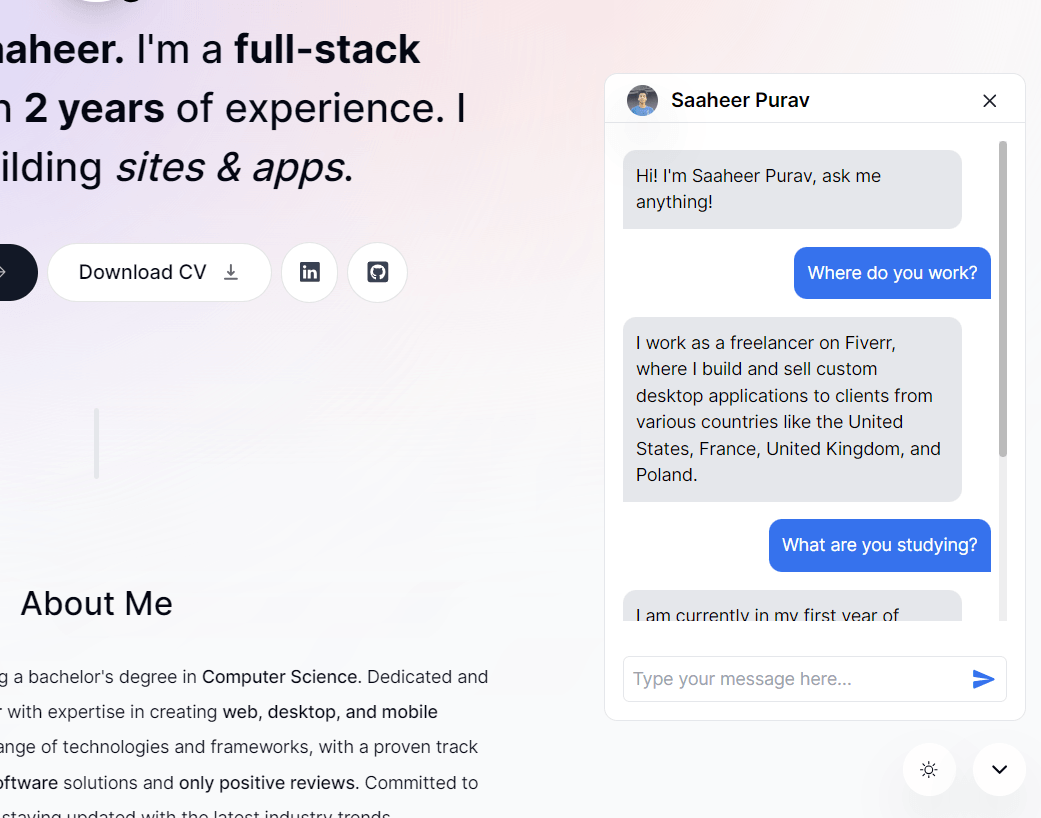Toggle the light/dark theme sun button
The image size is (1041, 818).
point(929,770)
